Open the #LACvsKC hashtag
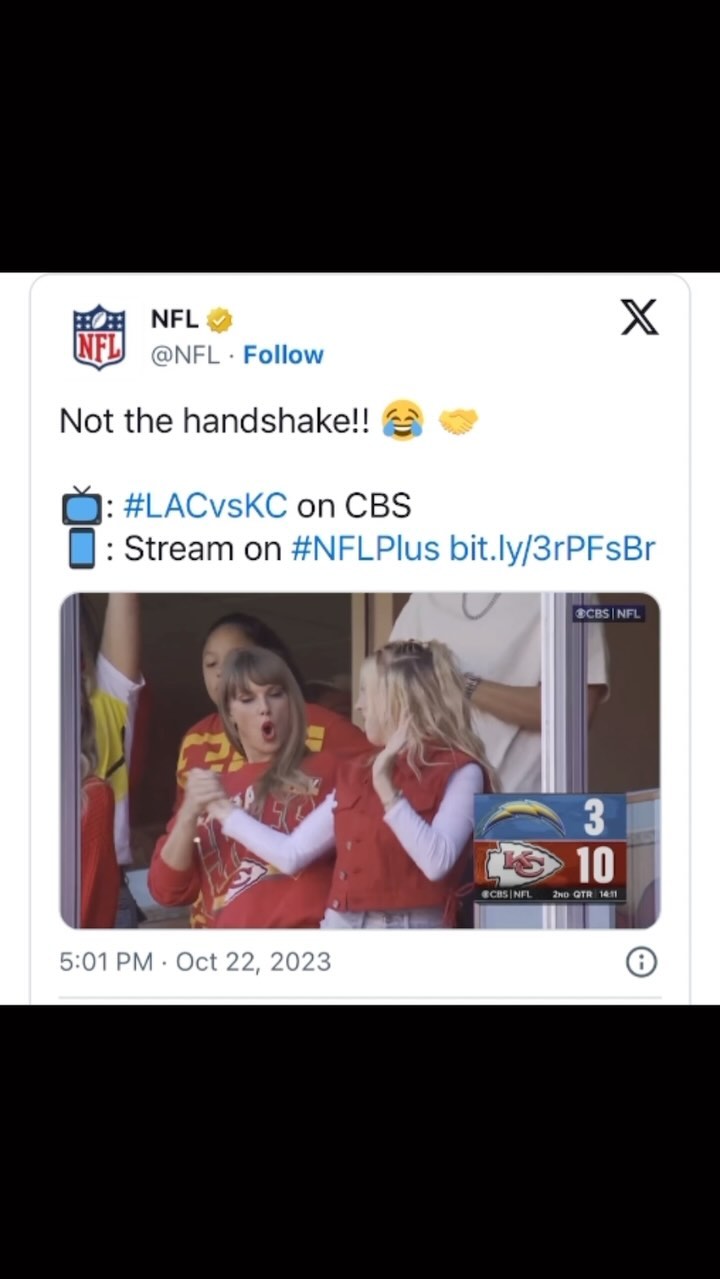 click(205, 506)
